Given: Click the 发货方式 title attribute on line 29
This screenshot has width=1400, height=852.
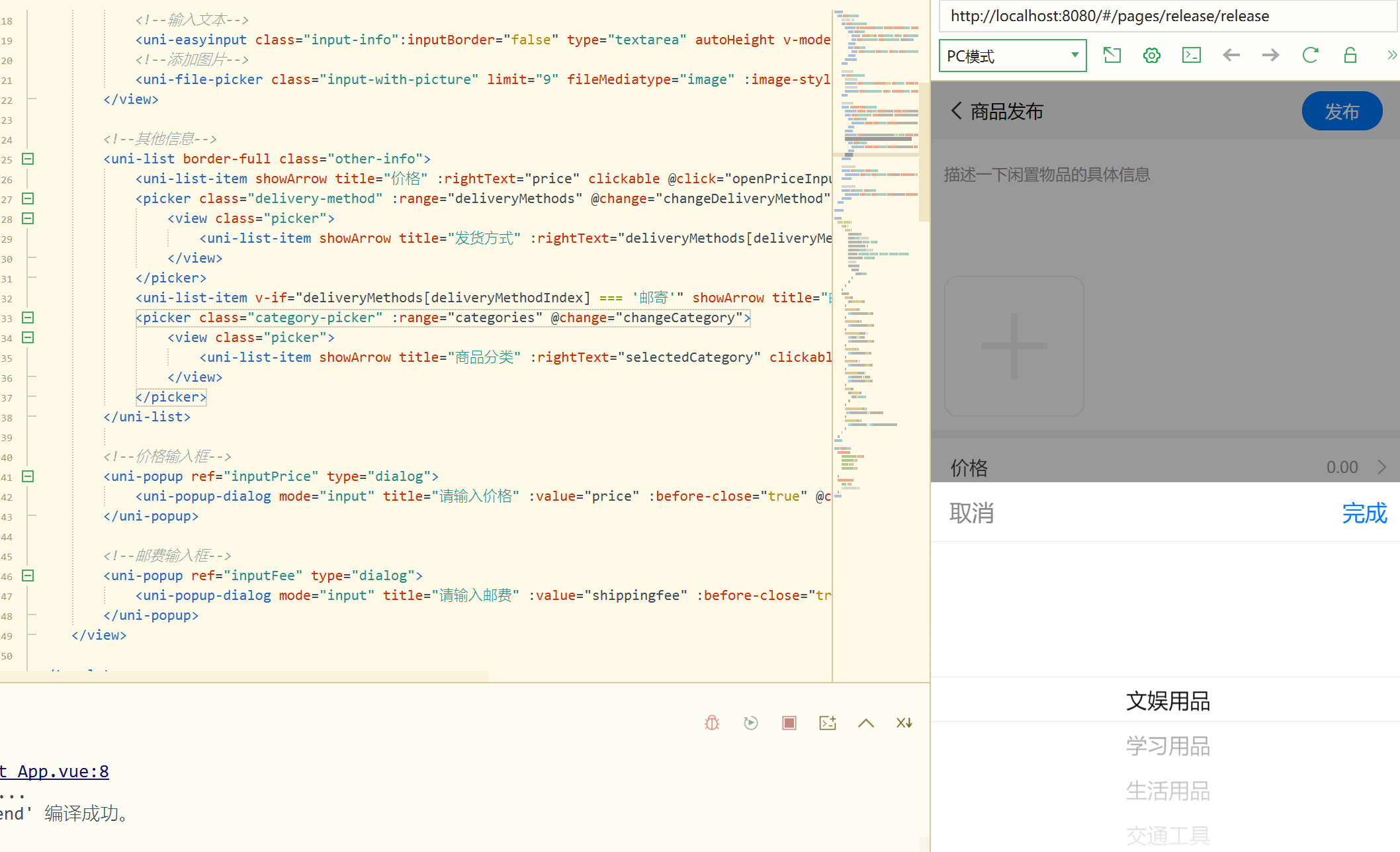Looking at the screenshot, I should coord(460,238).
